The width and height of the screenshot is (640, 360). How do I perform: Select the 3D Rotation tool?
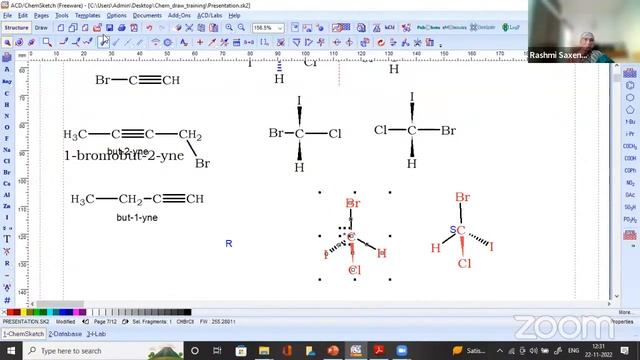tap(31, 42)
